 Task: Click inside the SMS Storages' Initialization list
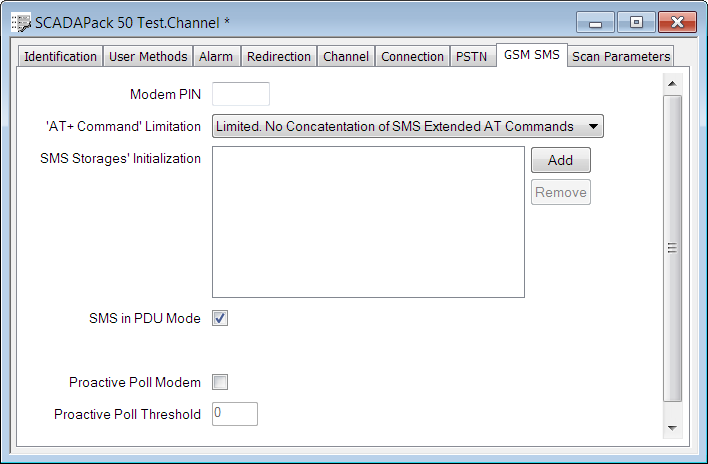(368, 222)
